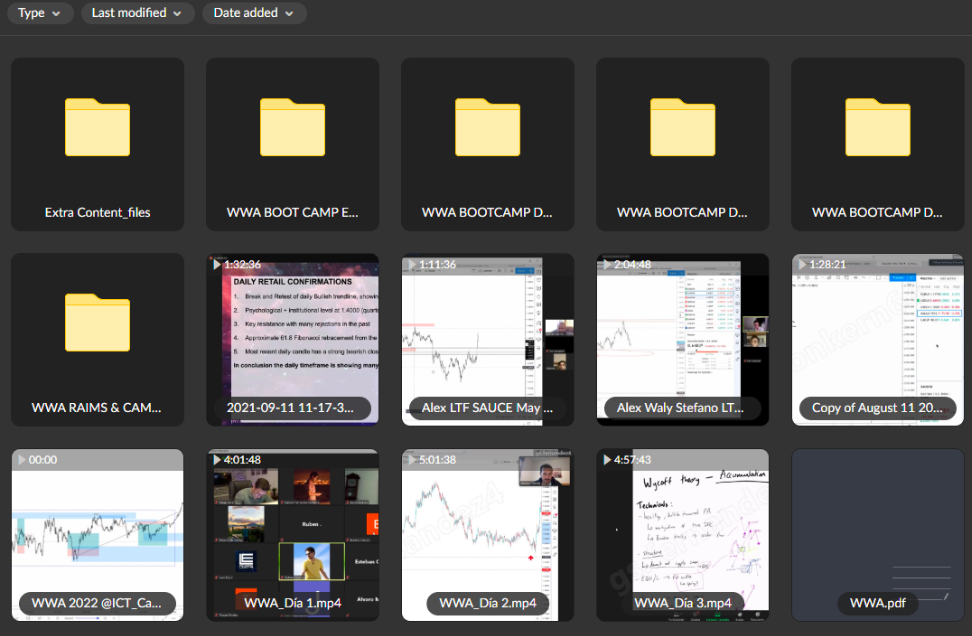Click the folder icon in the last top-row tile

pos(877,126)
